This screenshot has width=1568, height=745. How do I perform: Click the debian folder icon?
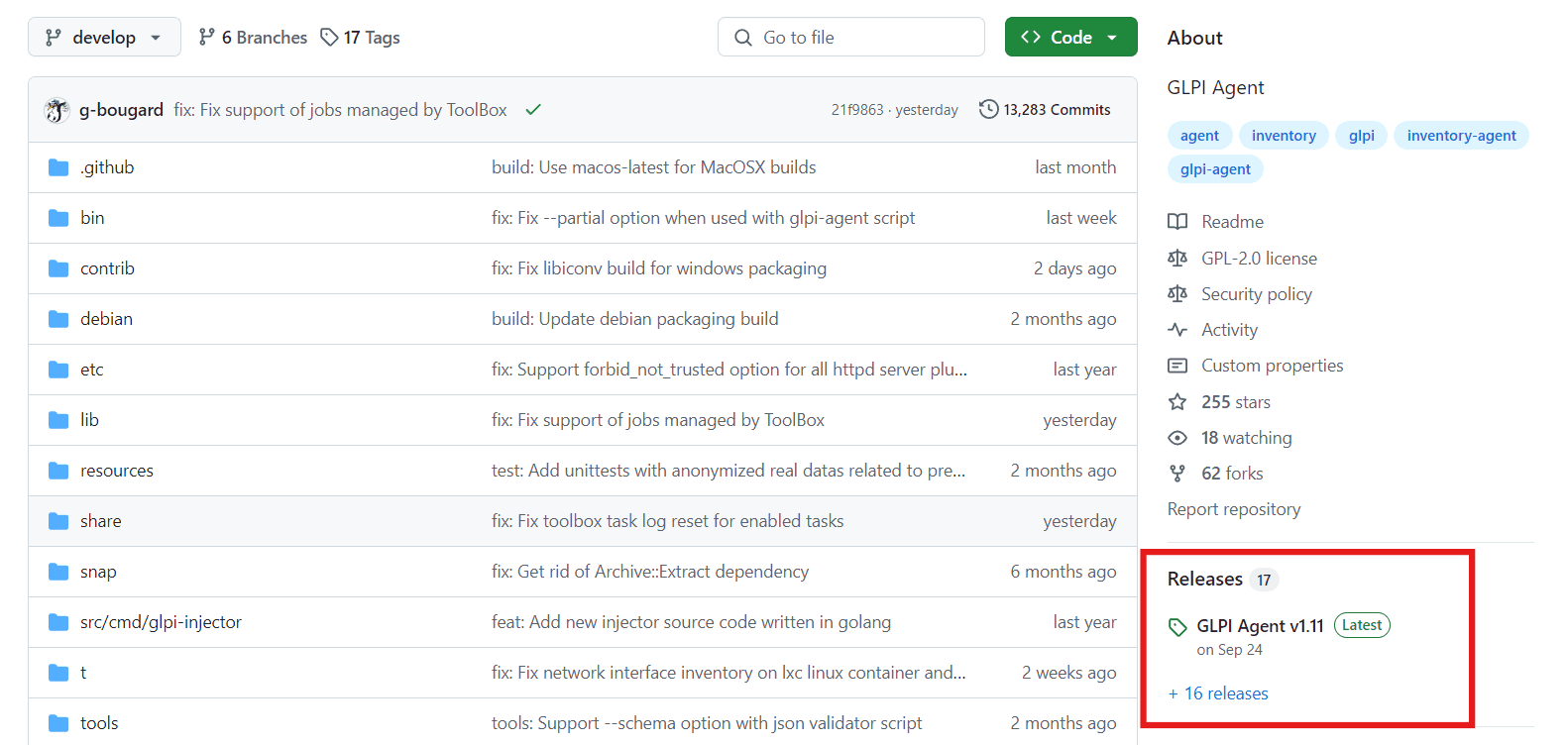pos(58,319)
